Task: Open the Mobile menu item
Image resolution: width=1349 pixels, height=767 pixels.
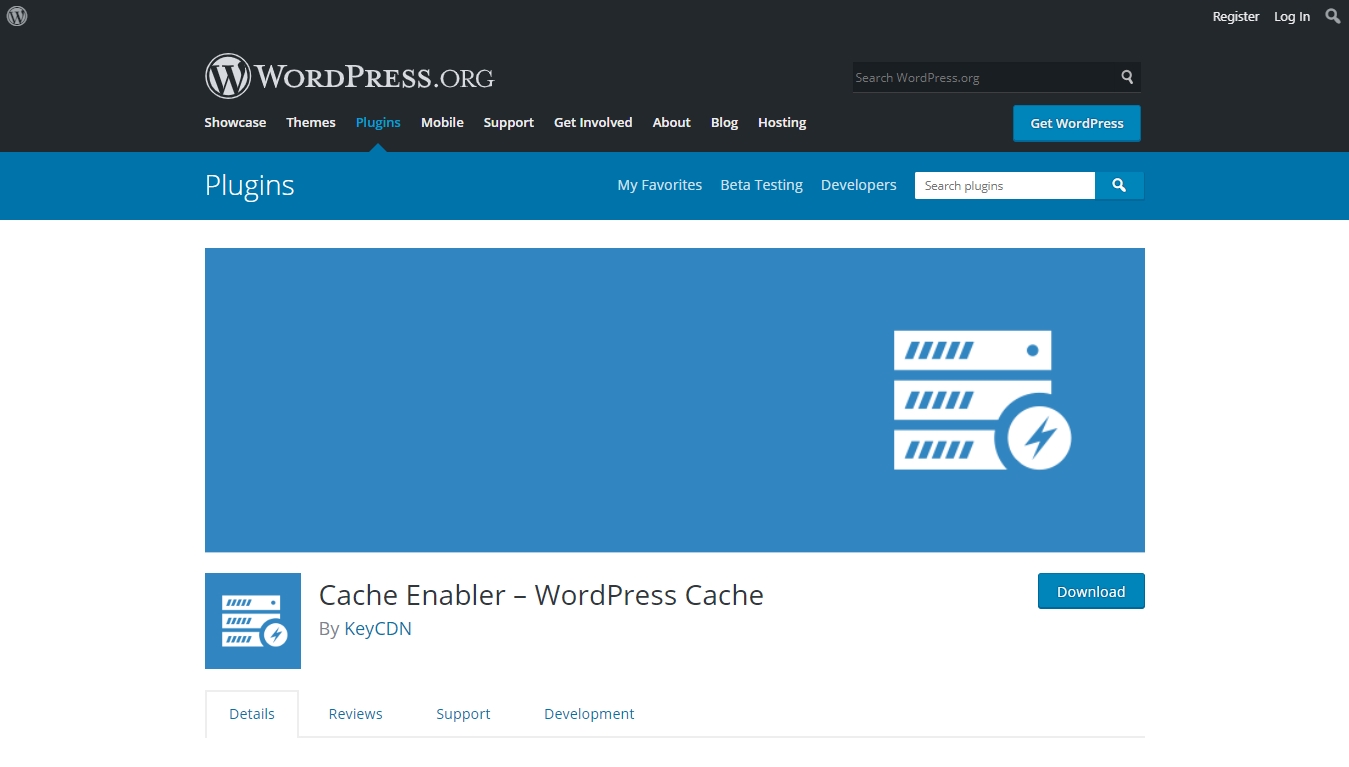Action: [x=442, y=122]
